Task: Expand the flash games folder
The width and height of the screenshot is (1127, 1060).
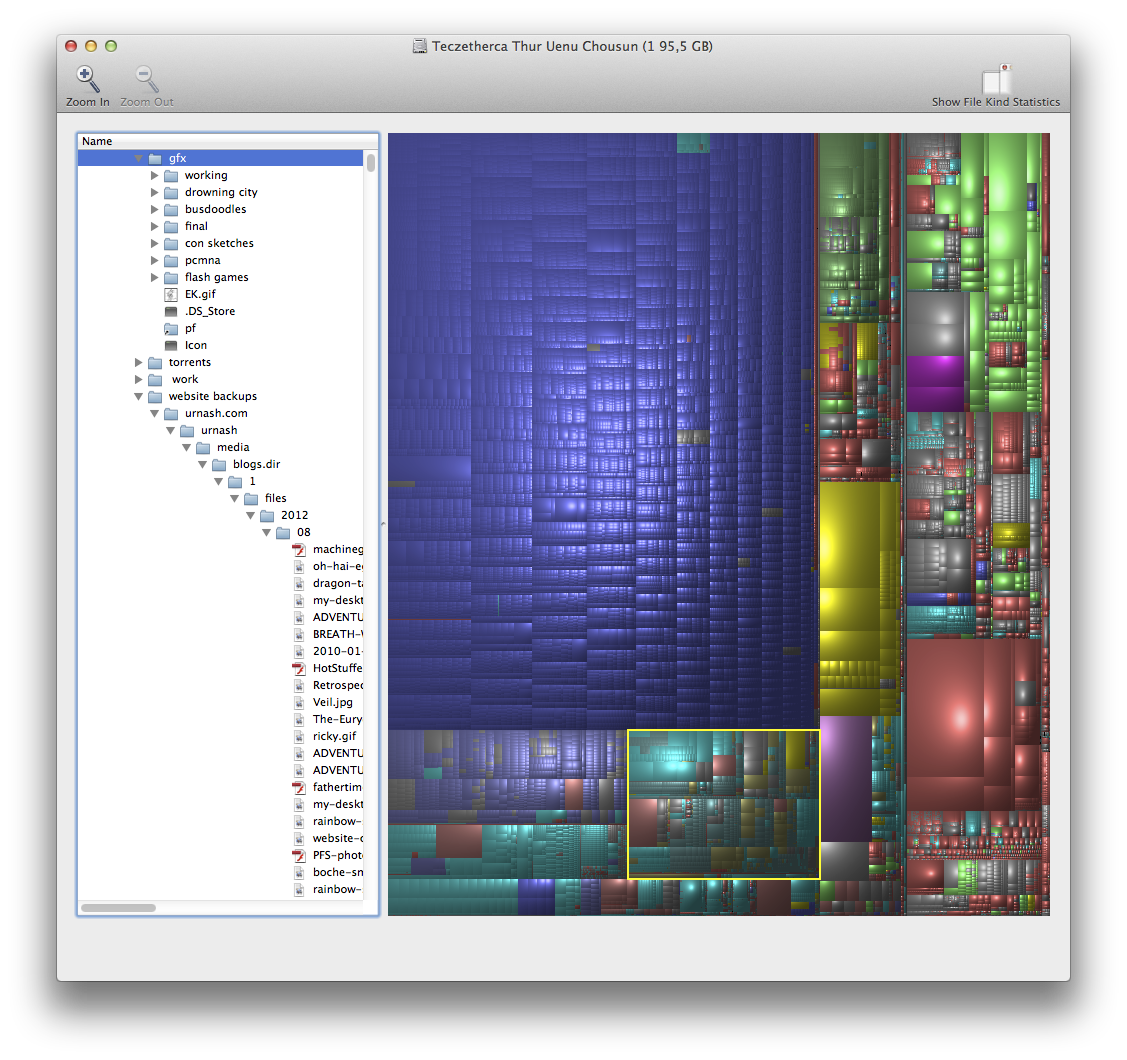Action: point(154,277)
